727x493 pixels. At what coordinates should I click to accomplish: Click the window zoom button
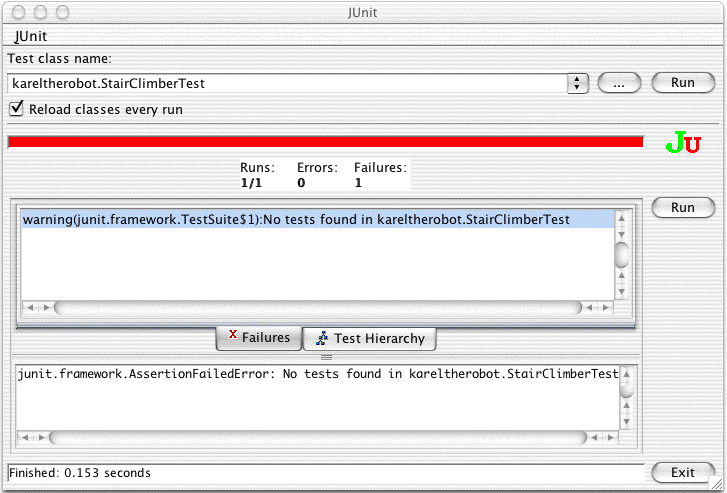62,13
